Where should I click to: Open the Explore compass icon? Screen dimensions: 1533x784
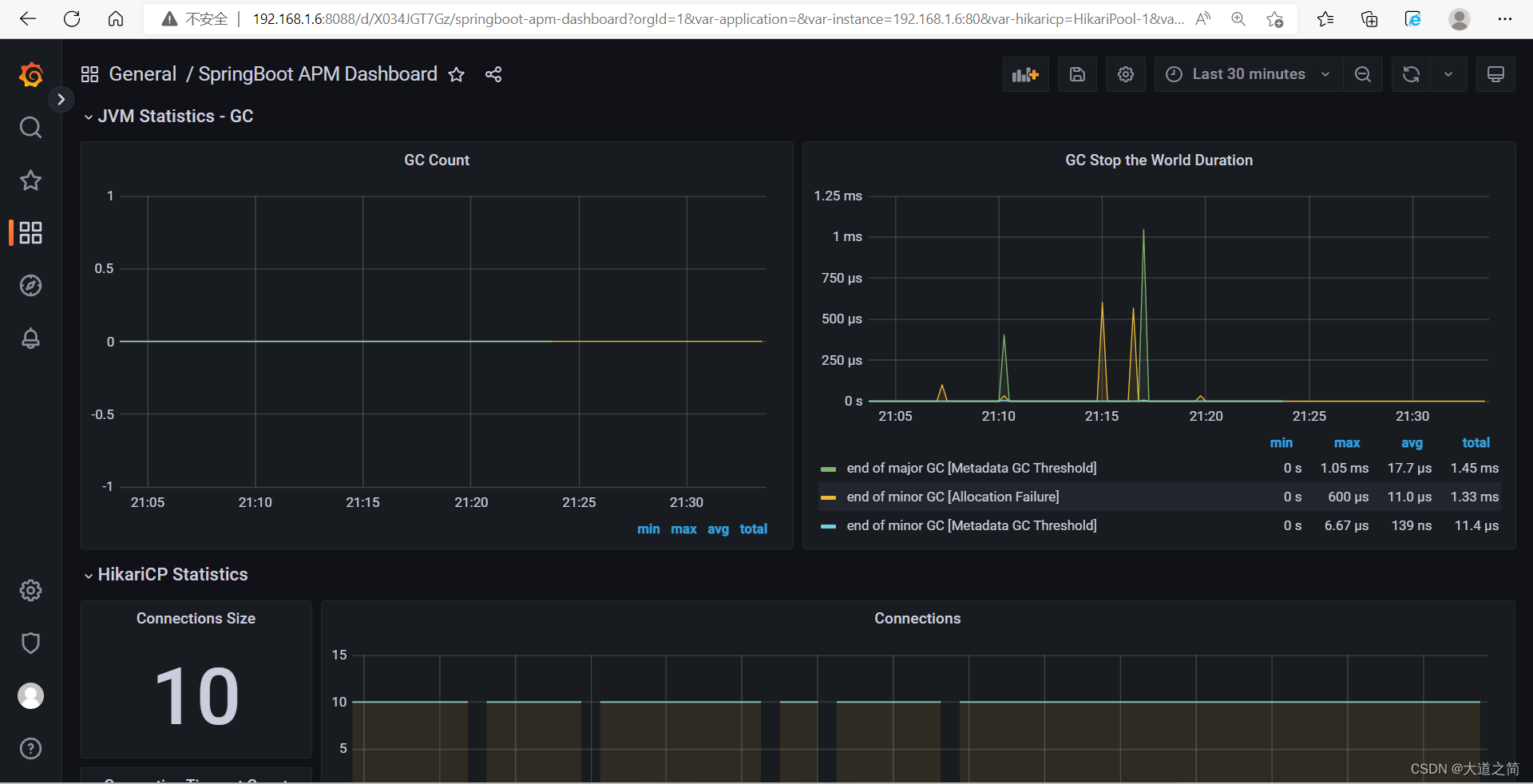pyautogui.click(x=30, y=286)
